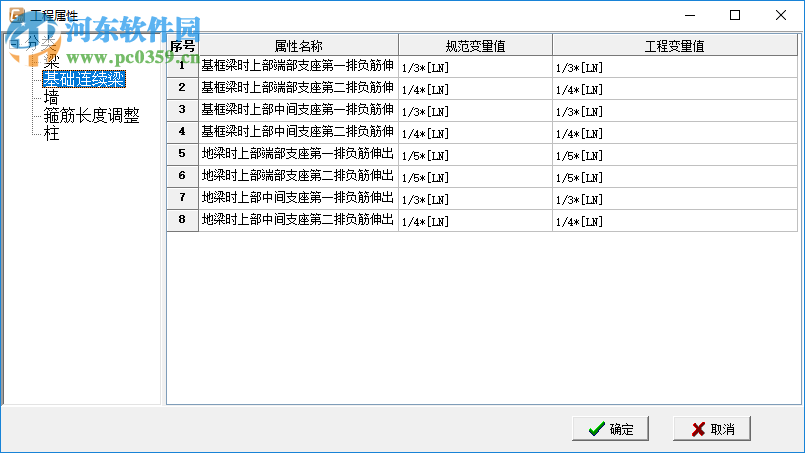Edit row 3 工程变量值 cell
Screen dimensions: 805x453
pos(675,111)
